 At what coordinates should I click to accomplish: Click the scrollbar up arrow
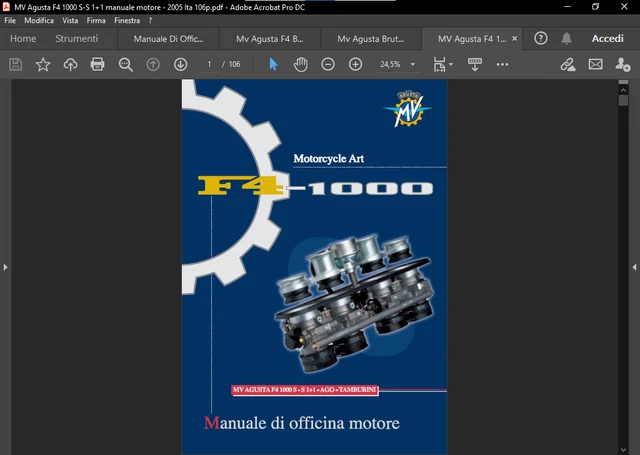pyautogui.click(x=623, y=90)
